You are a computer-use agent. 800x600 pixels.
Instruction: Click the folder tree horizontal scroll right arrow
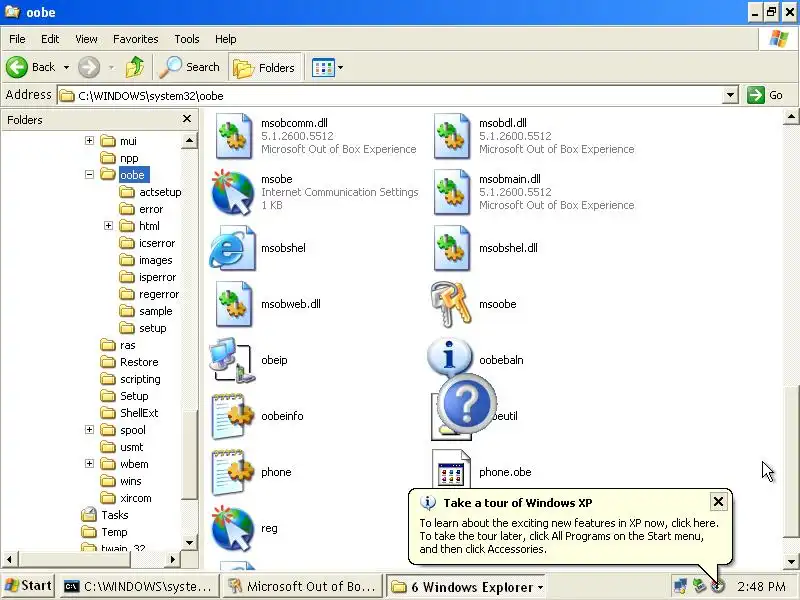[172, 559]
